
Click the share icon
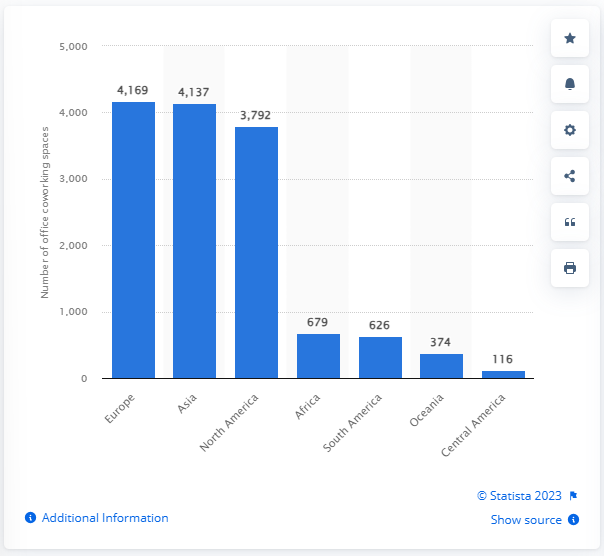570,176
